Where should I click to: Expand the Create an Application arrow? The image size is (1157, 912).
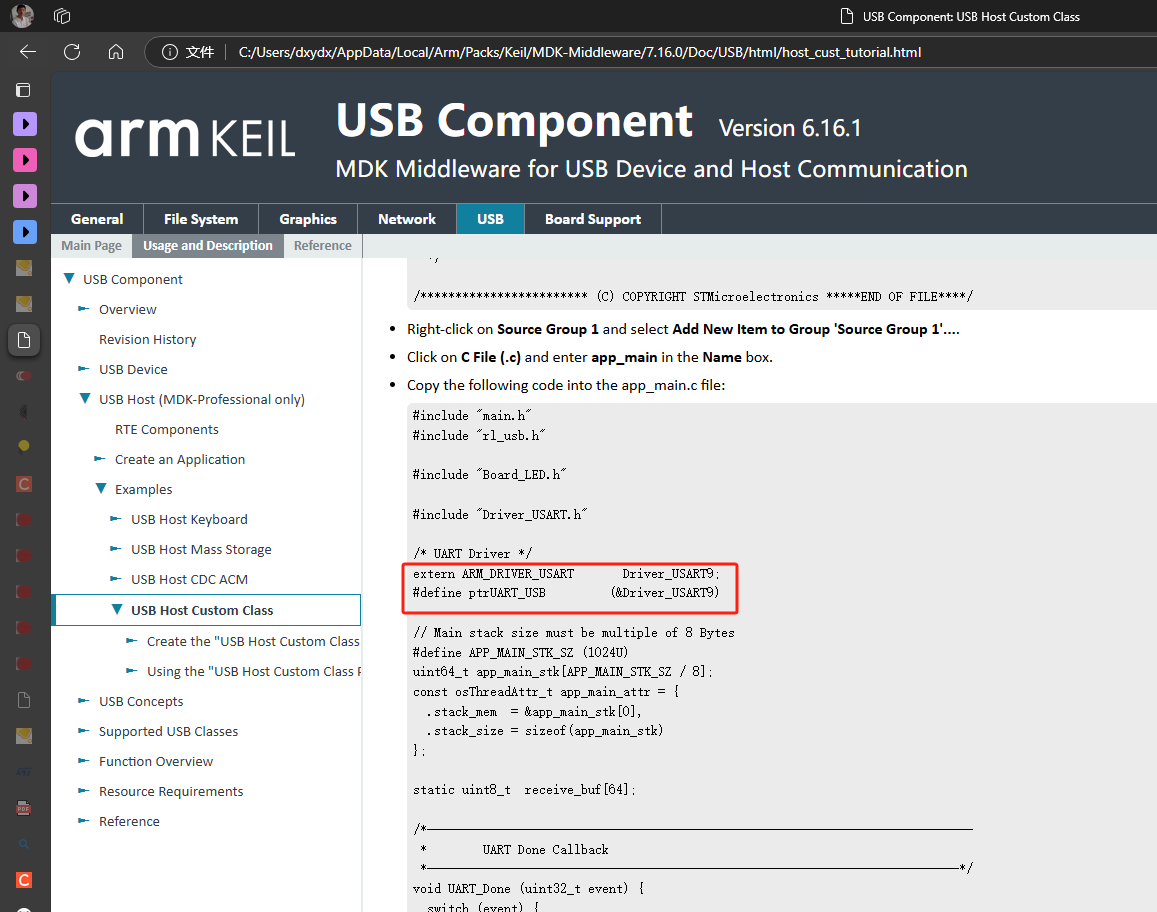tap(100, 458)
